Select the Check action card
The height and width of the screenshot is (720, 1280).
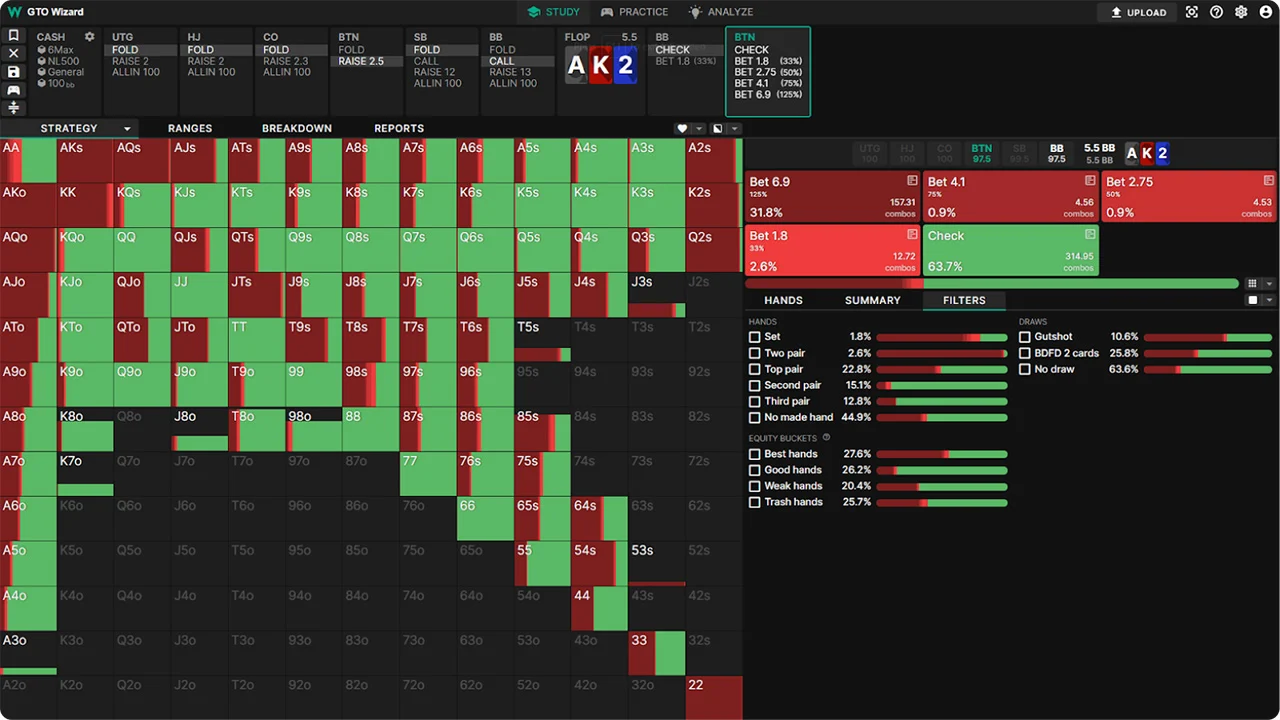point(1010,250)
